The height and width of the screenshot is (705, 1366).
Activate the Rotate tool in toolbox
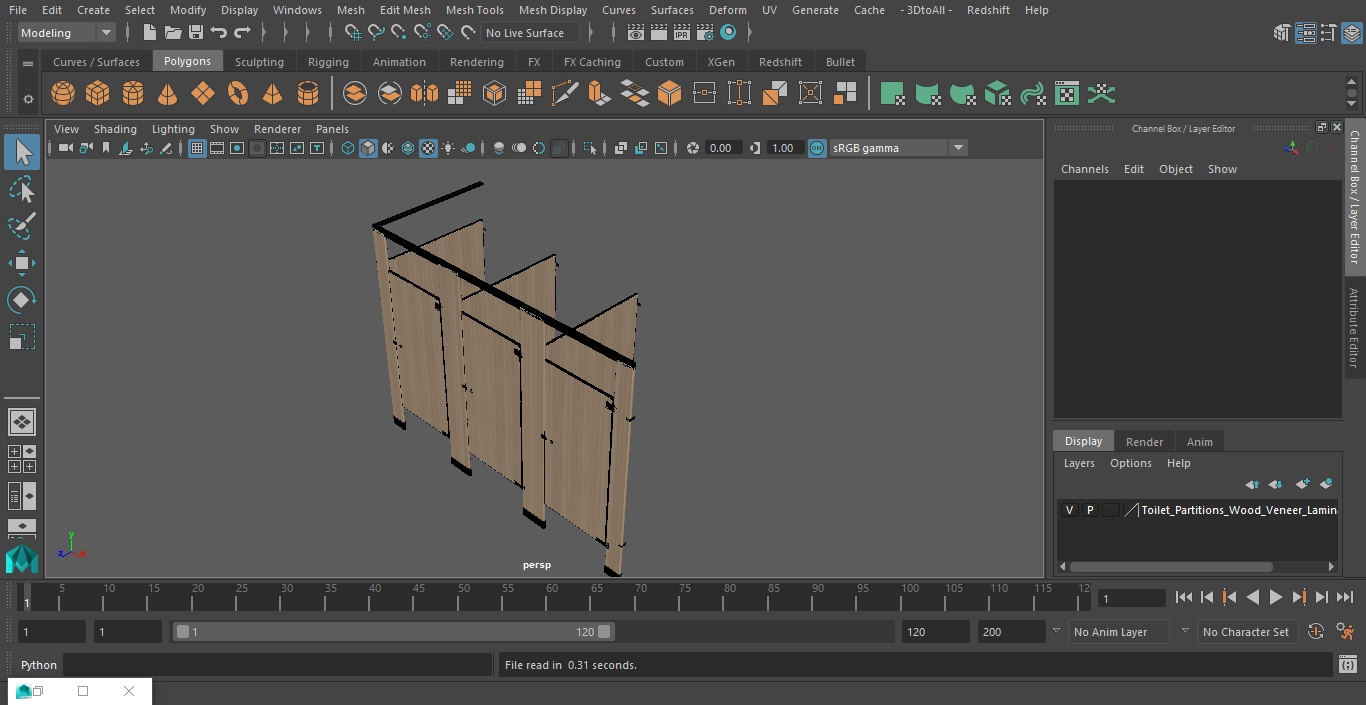click(x=21, y=300)
